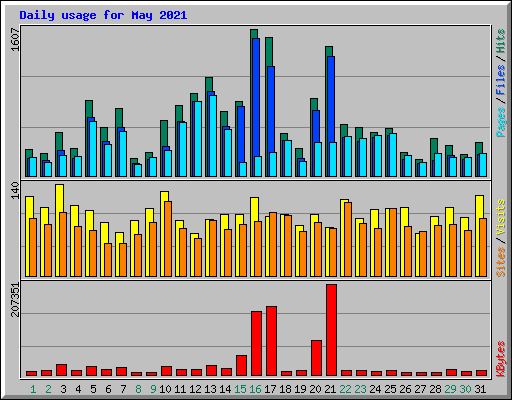Click day 1 on the x-axis
Viewport: 512px width, 400px height.
(x=33, y=389)
